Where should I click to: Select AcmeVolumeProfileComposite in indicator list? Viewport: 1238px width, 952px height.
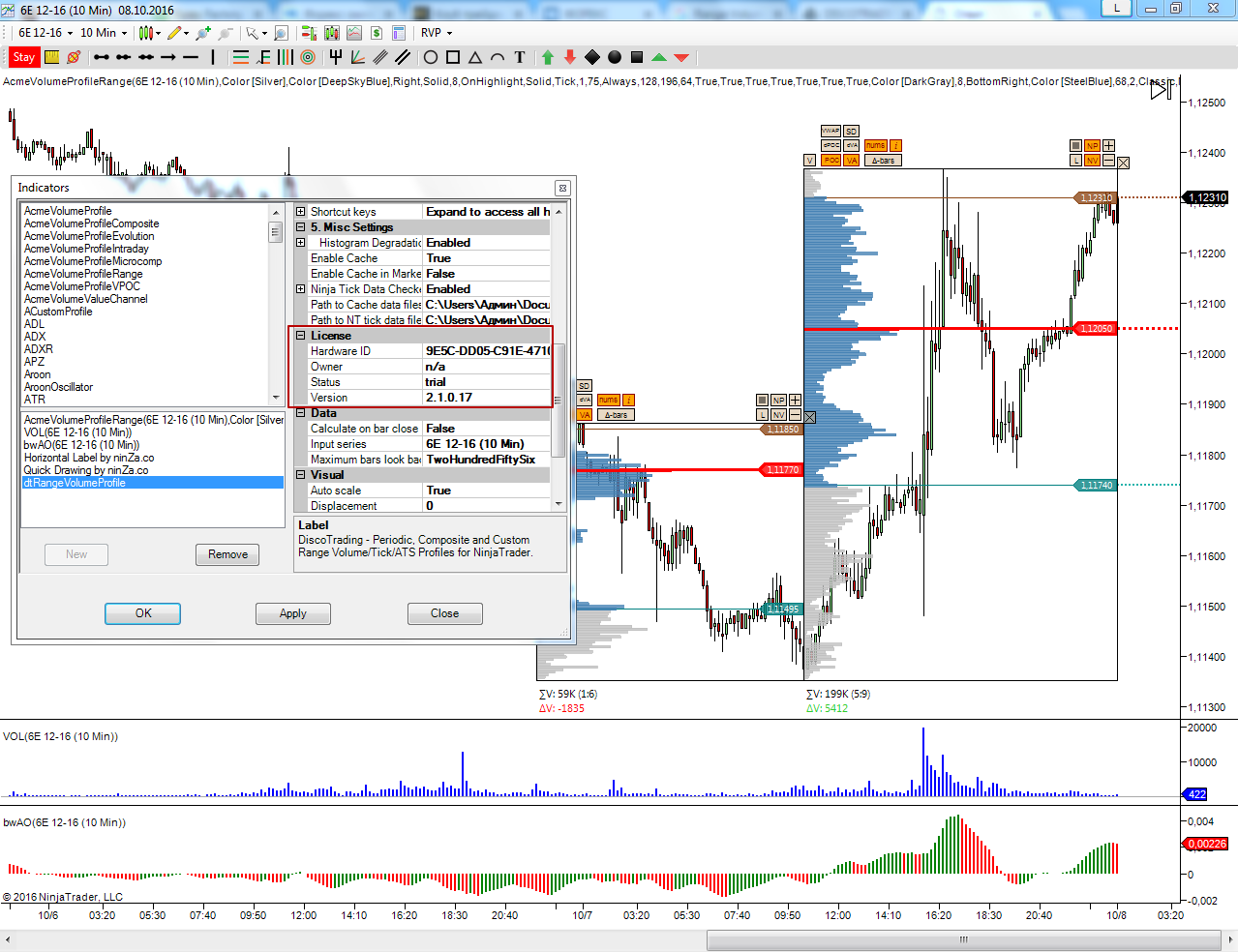click(x=91, y=223)
